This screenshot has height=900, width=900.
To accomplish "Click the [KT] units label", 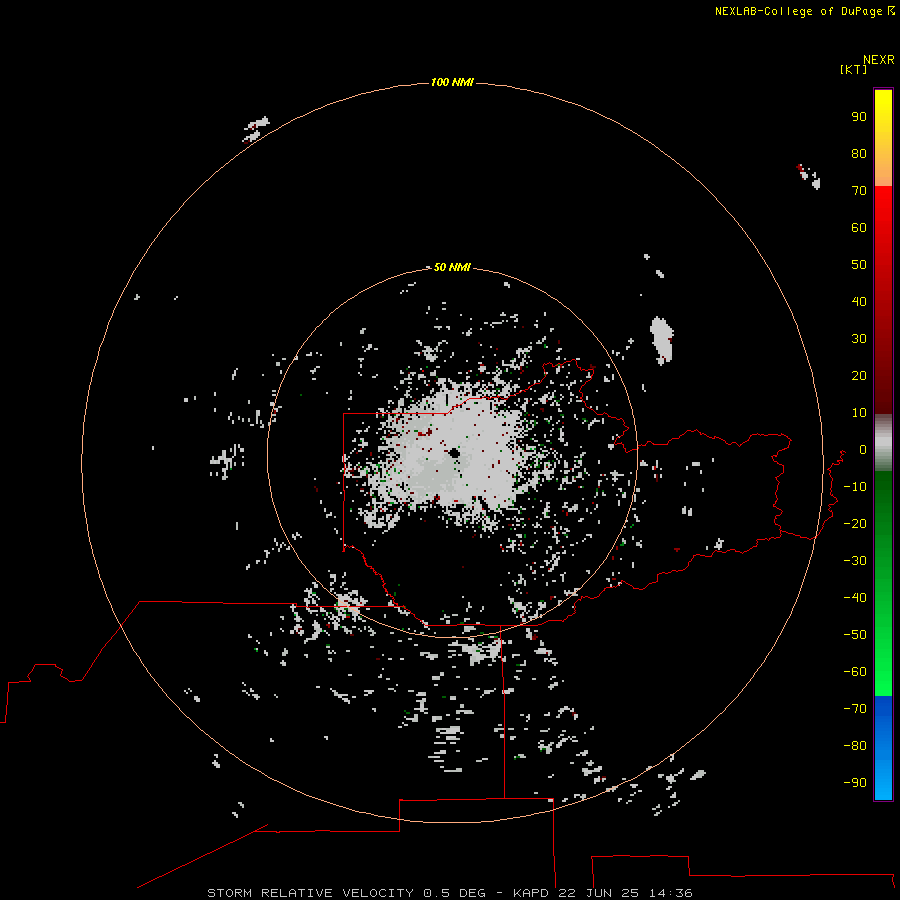I will 853,69.
